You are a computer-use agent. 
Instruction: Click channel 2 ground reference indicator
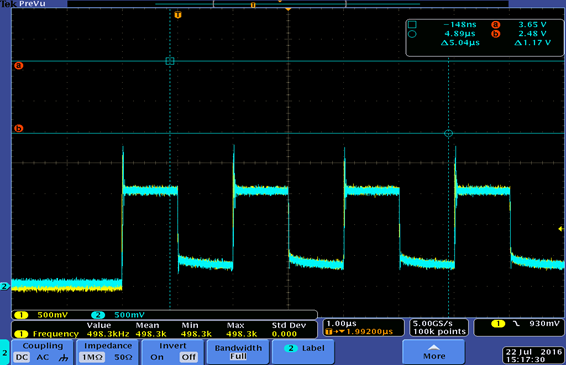tap(5, 286)
